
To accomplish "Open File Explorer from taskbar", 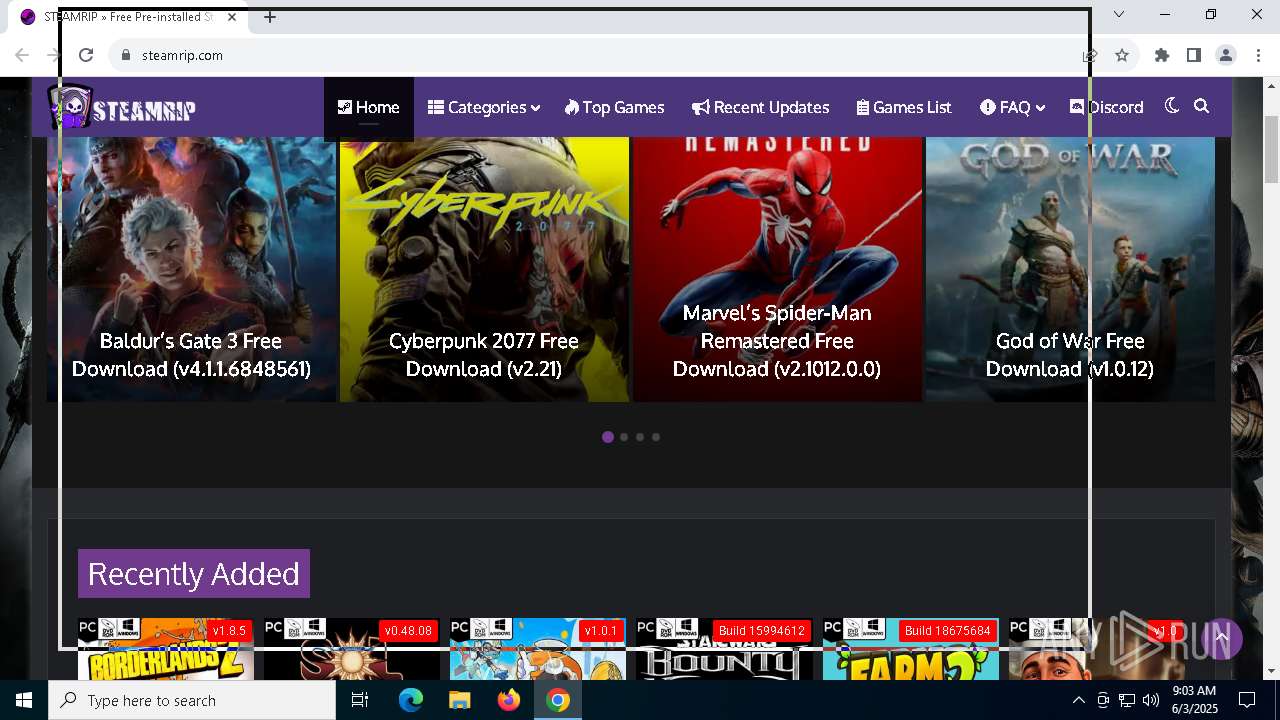I will (460, 700).
